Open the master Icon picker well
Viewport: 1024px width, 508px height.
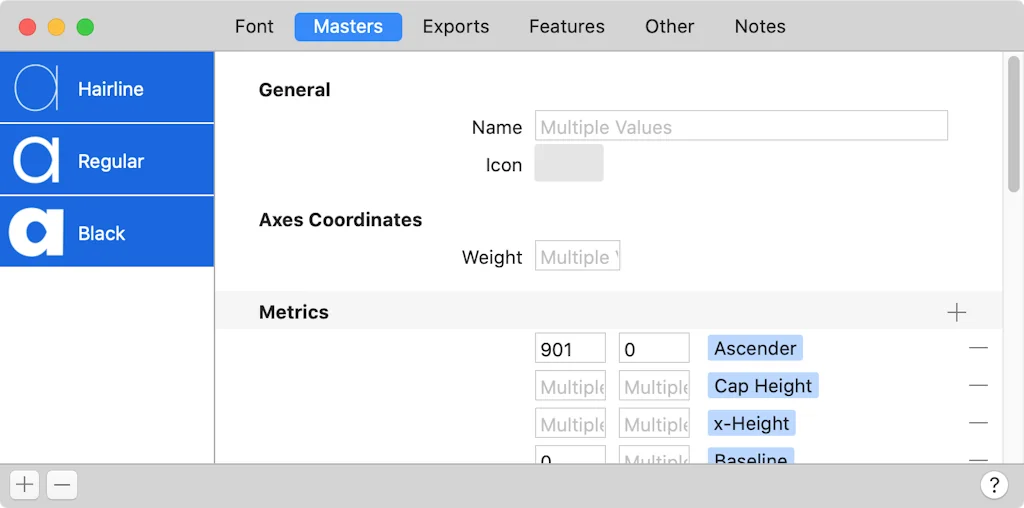(569, 164)
